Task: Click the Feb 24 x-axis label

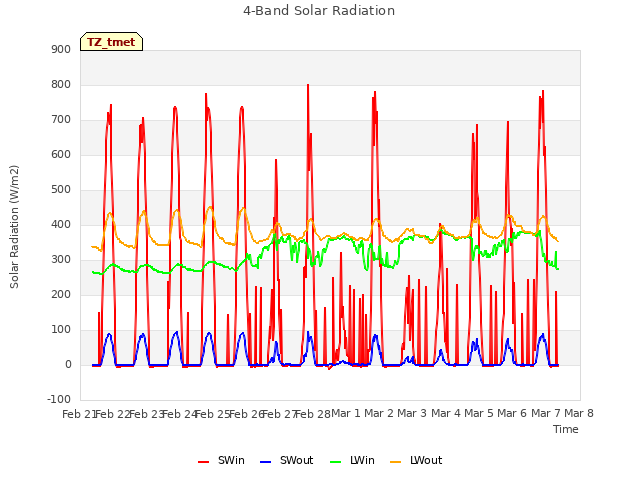Action: click(179, 414)
